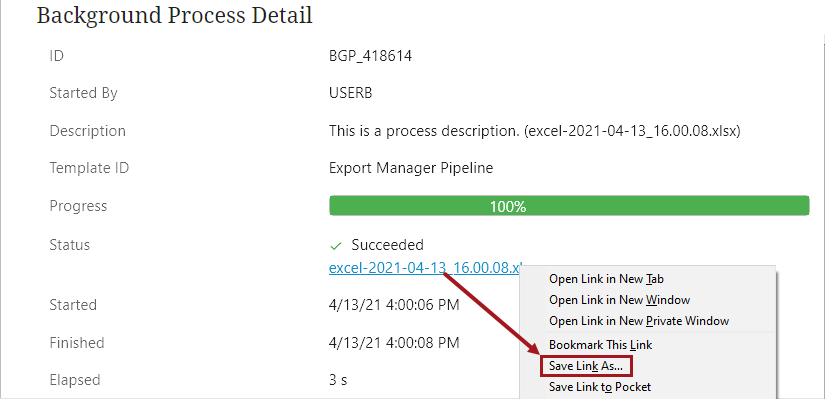
Task: Select Open Link in New Window
Action: click(x=619, y=300)
